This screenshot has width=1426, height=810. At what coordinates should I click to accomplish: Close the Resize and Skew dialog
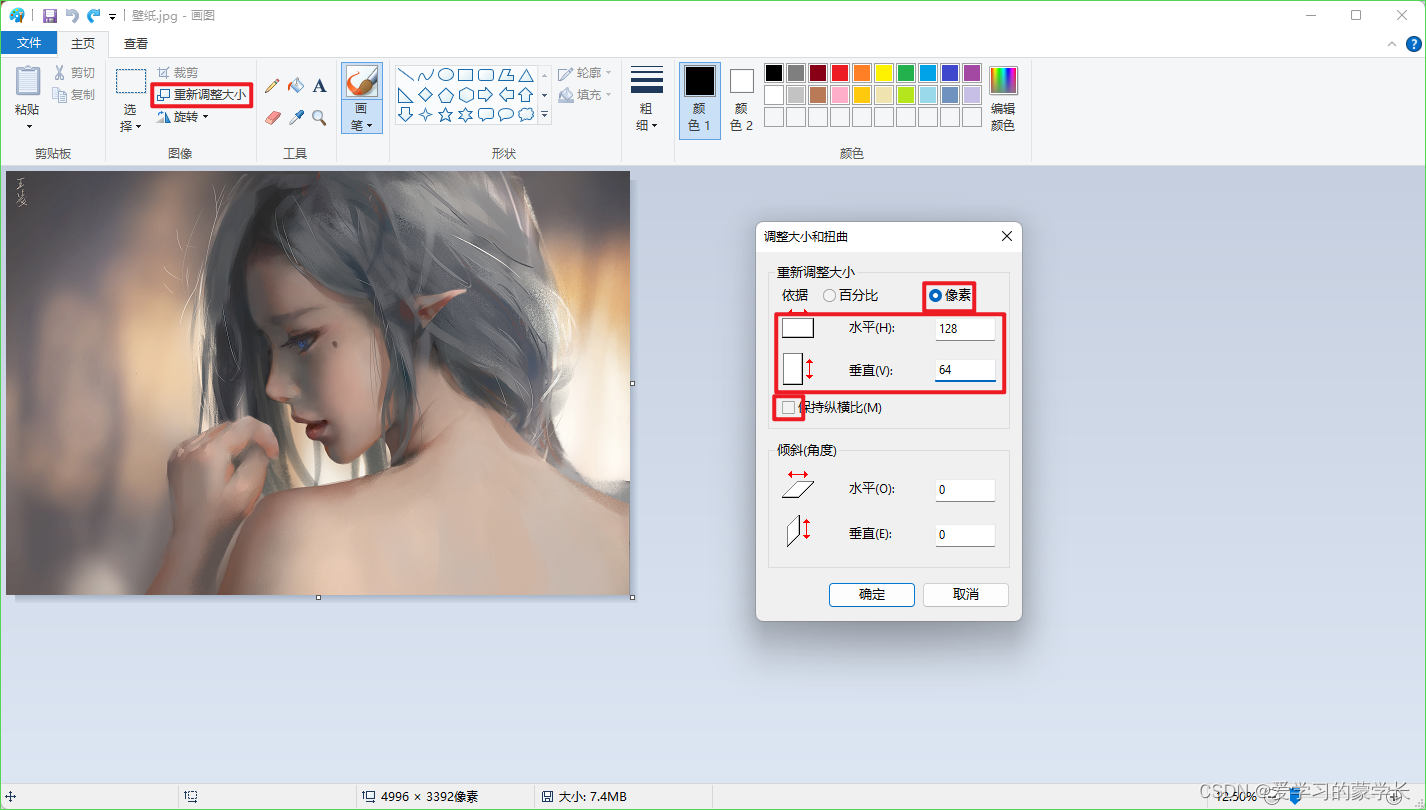1007,236
